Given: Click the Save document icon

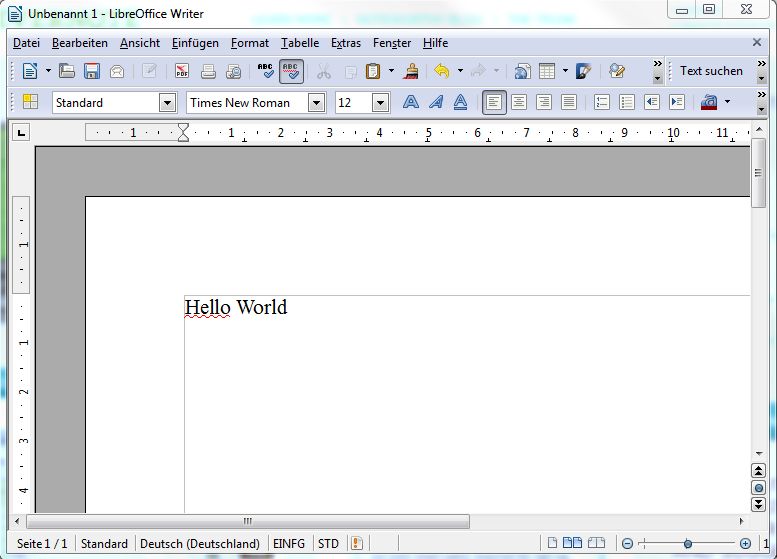Looking at the screenshot, I should 92,71.
